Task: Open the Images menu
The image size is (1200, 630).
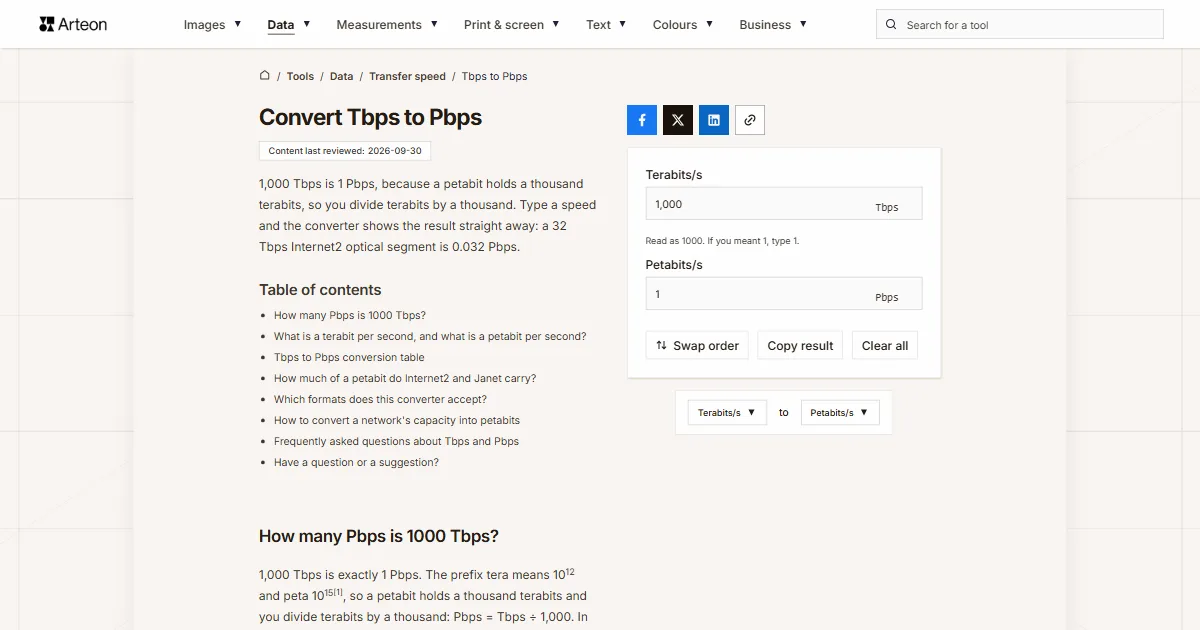Action: [212, 25]
